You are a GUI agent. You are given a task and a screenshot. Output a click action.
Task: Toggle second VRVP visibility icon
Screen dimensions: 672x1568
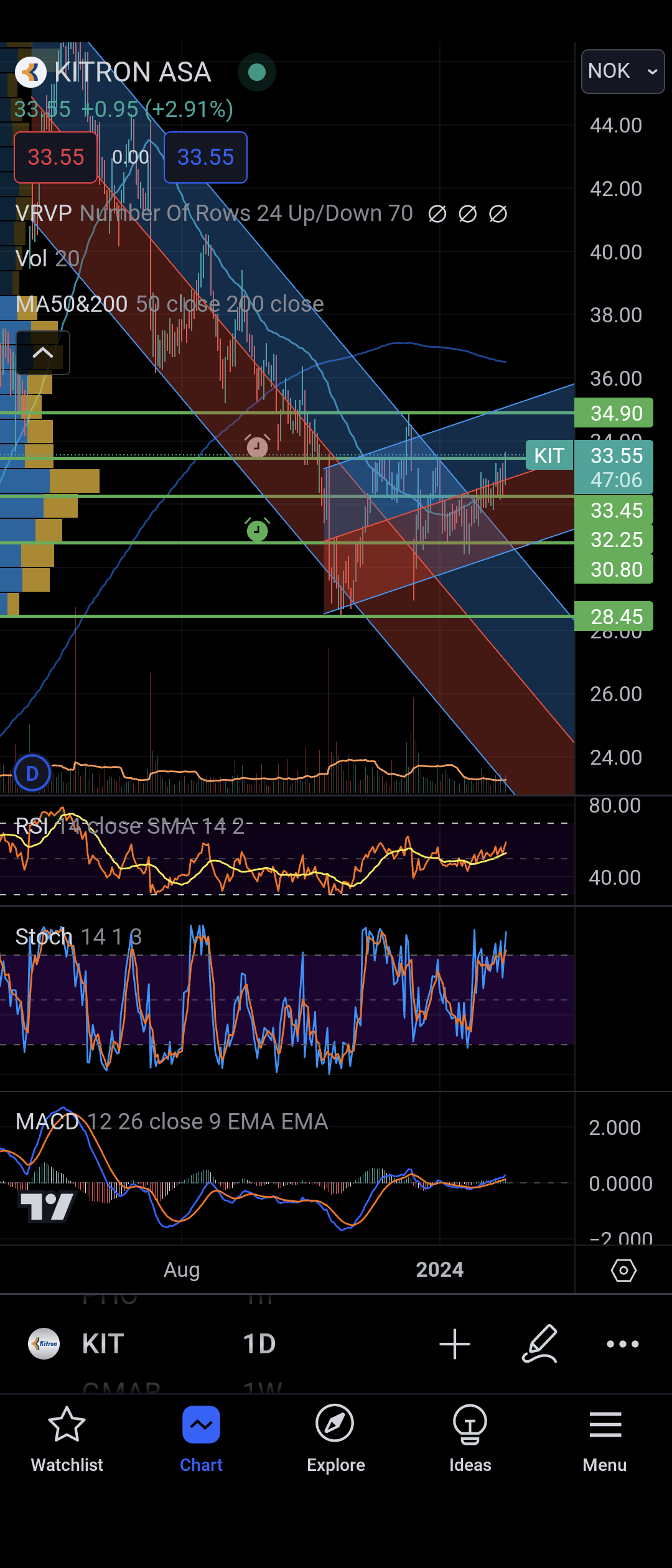(468, 214)
